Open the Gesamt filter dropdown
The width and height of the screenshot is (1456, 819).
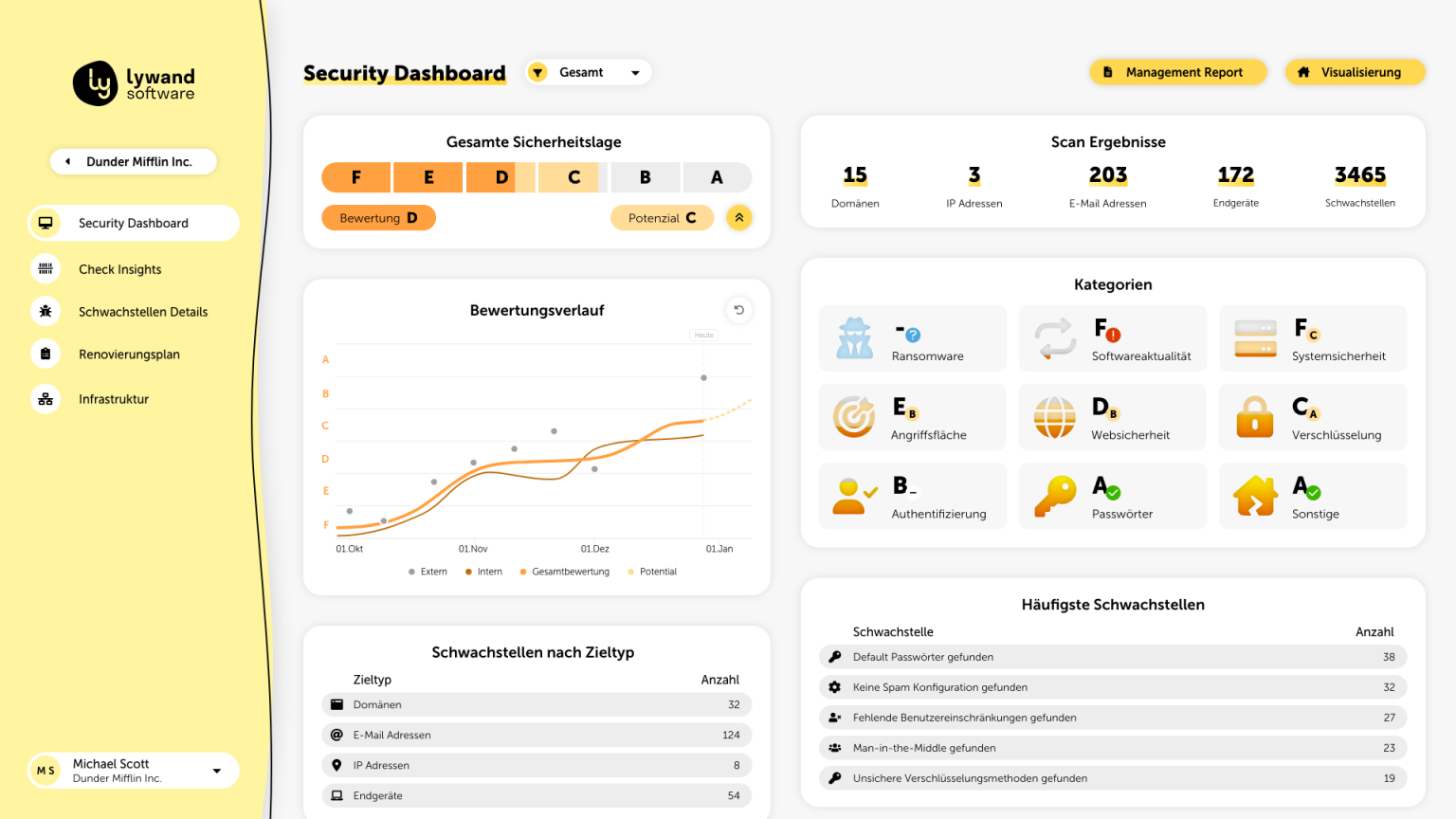click(x=588, y=72)
